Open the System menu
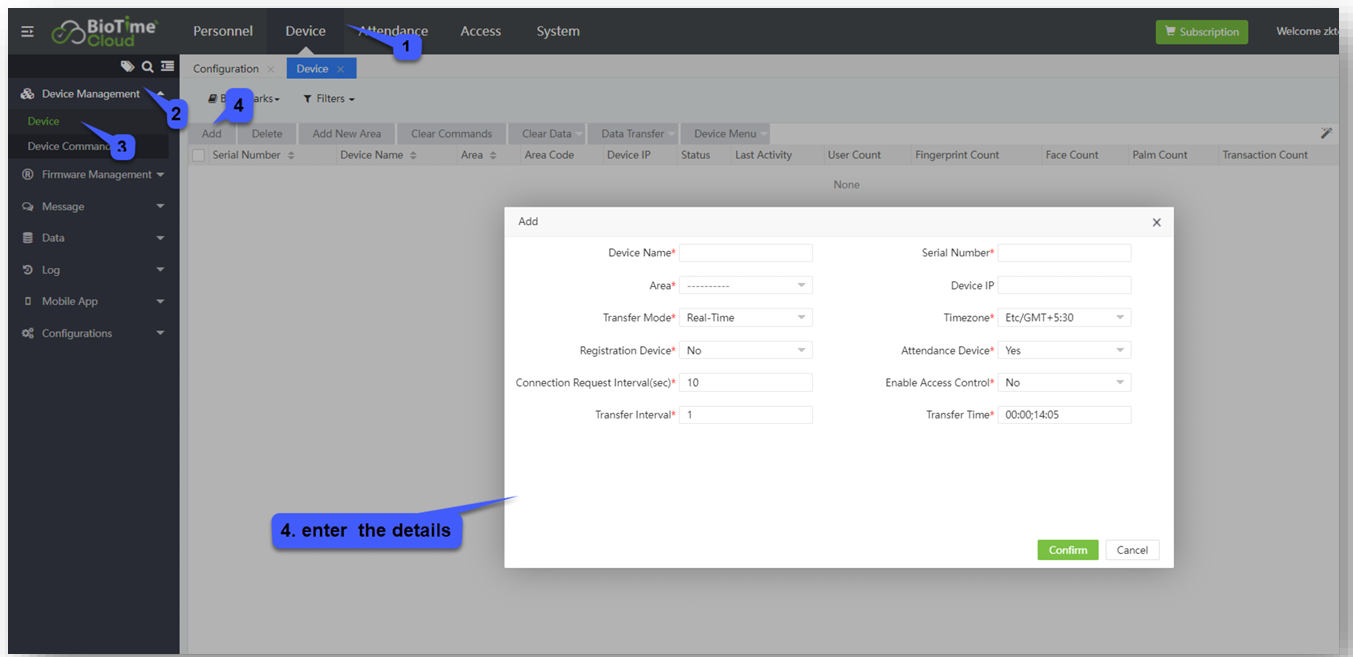 (557, 31)
